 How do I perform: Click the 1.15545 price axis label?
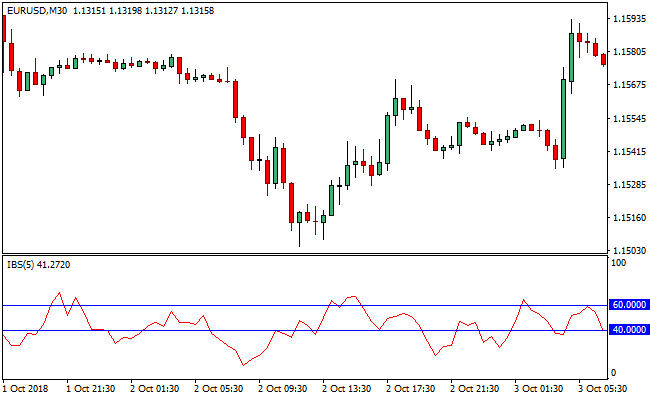pos(630,119)
